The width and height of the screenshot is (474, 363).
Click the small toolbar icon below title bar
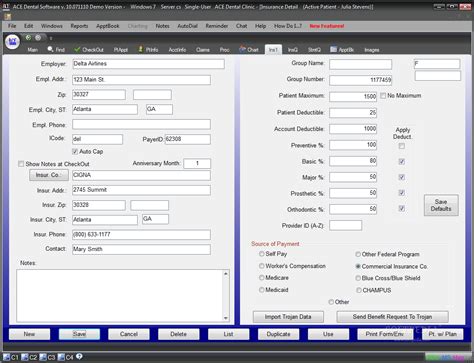7,16
